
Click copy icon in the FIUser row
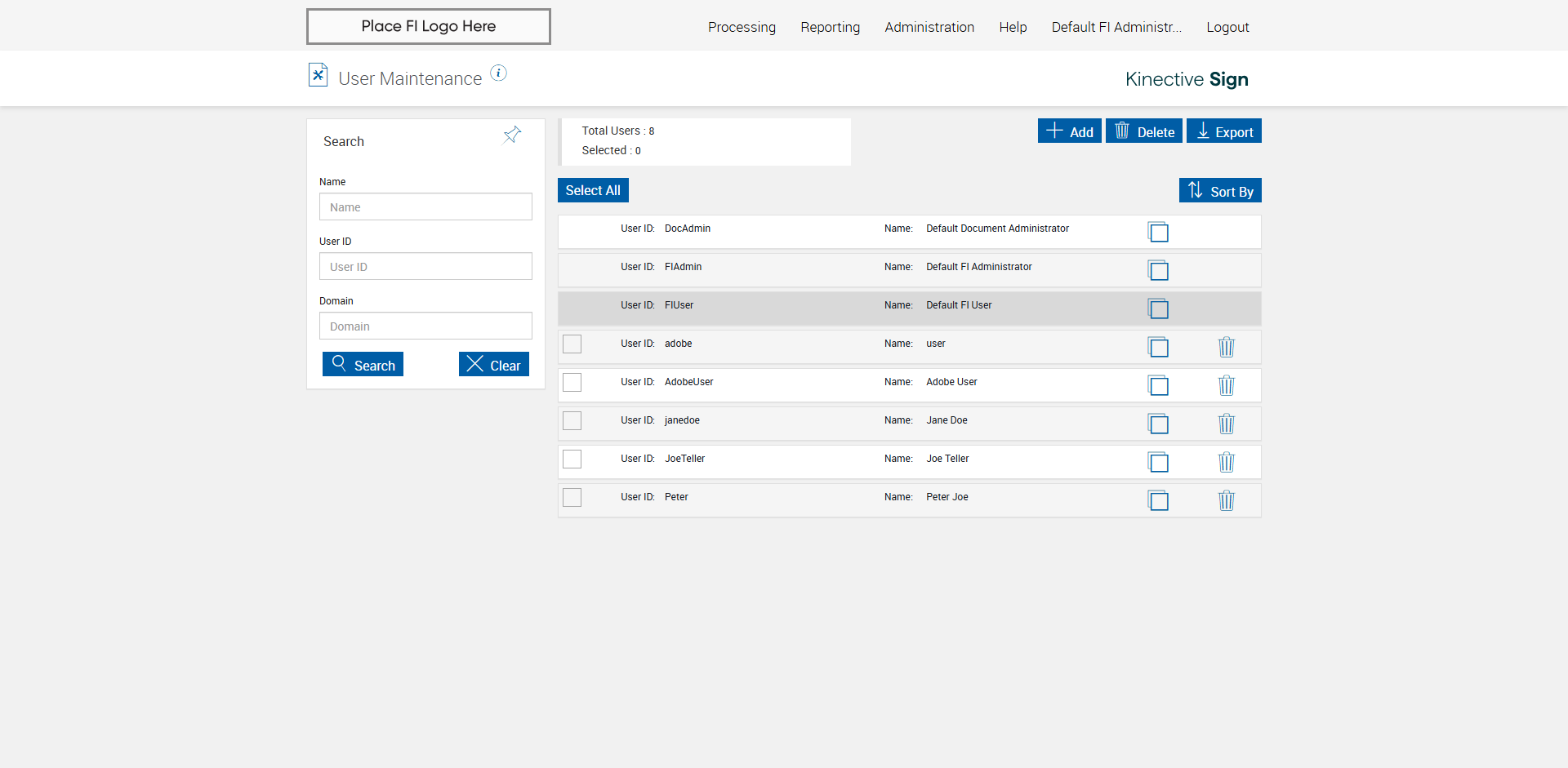click(1158, 309)
